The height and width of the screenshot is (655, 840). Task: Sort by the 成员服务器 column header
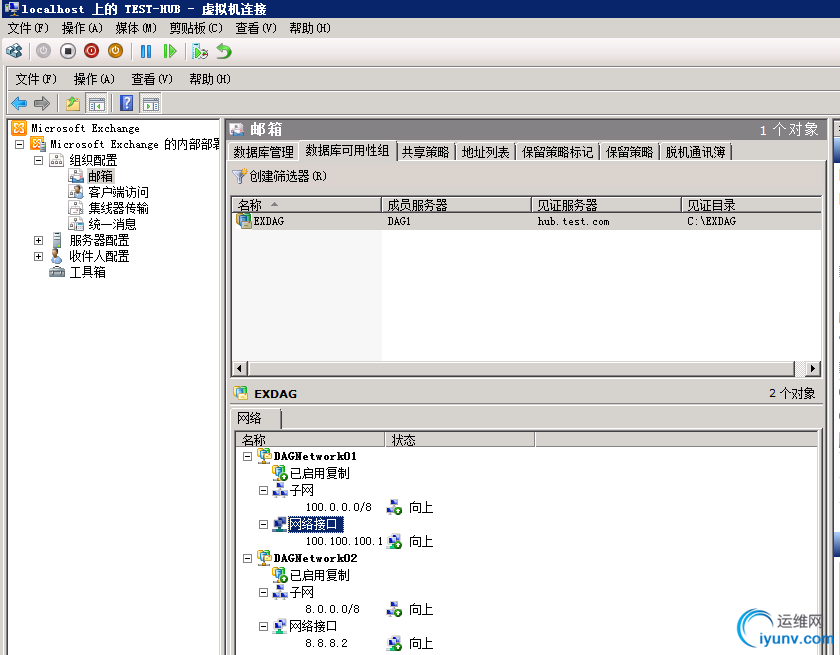tap(456, 205)
